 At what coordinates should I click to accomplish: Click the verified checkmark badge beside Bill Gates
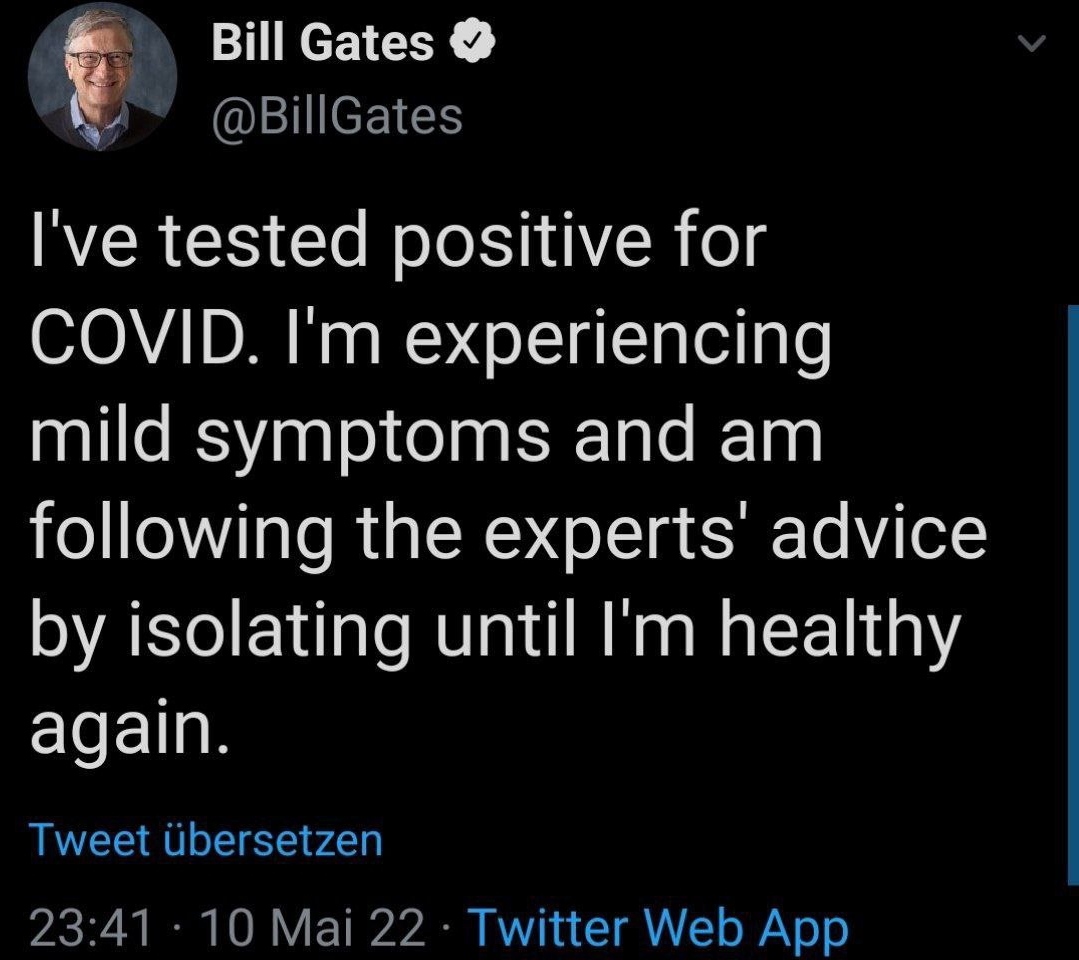pos(472,44)
